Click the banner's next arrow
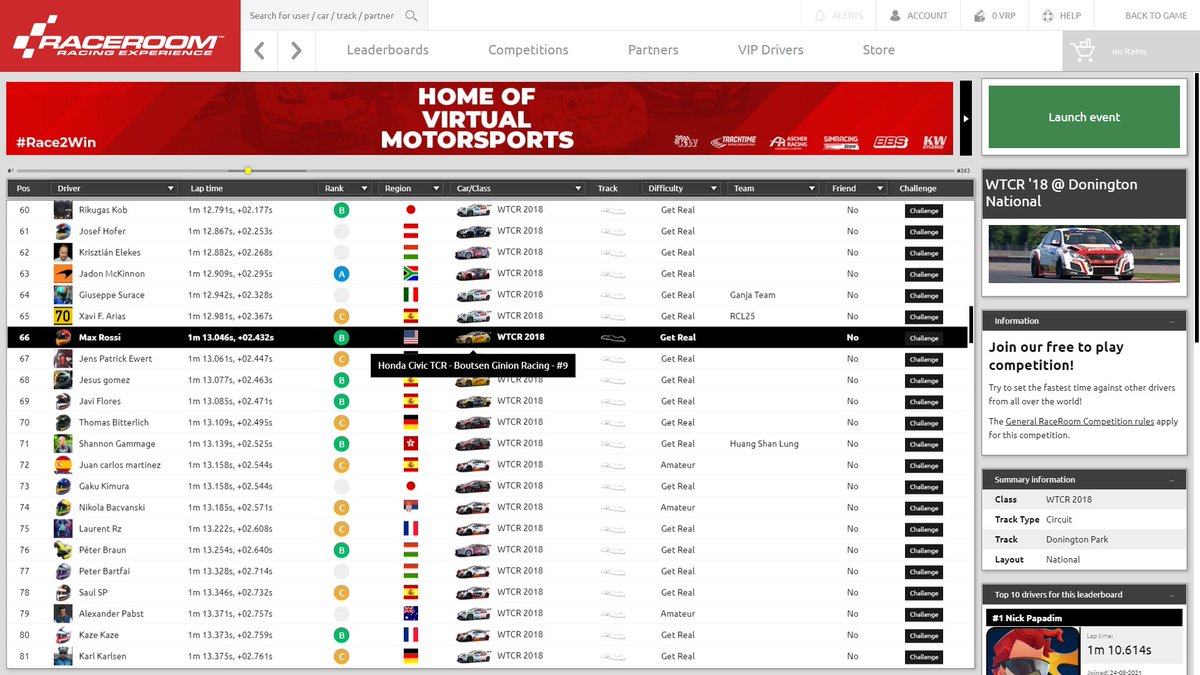The image size is (1200, 675). tap(965, 118)
